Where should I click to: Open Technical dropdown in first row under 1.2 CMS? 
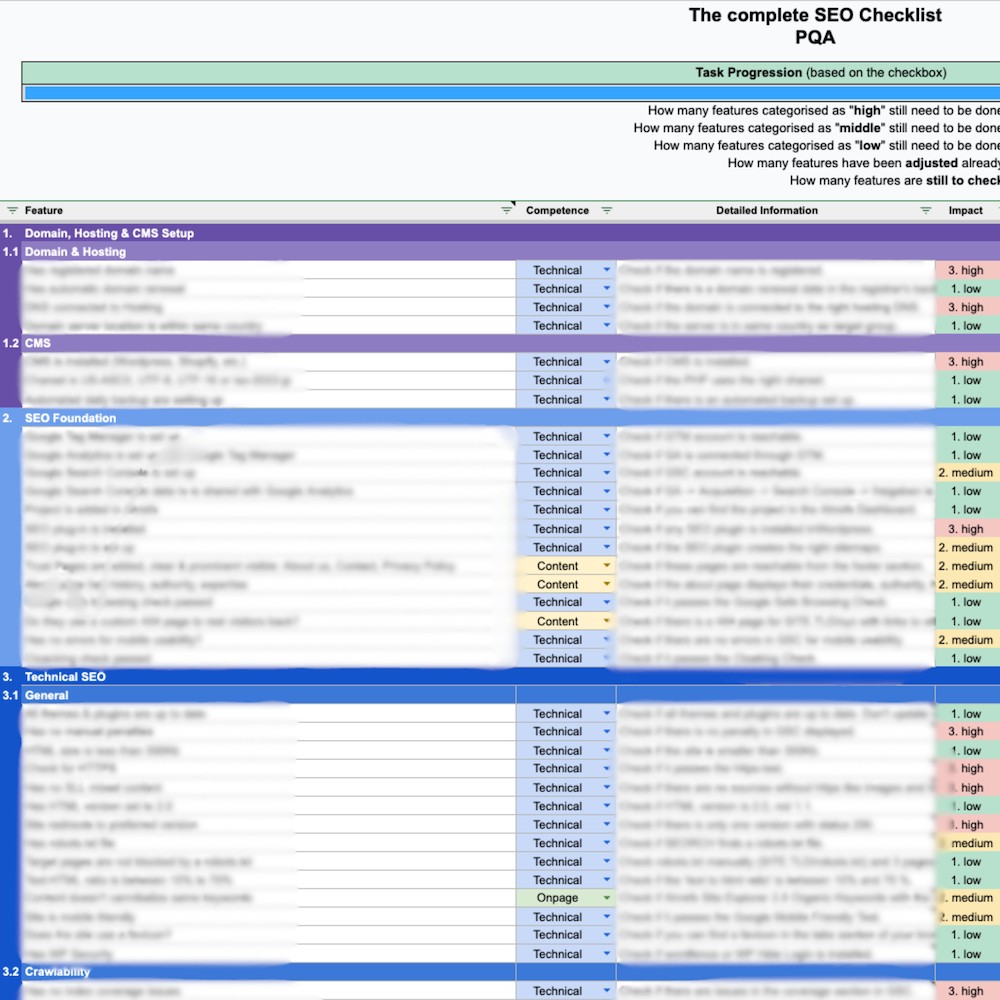click(x=607, y=362)
